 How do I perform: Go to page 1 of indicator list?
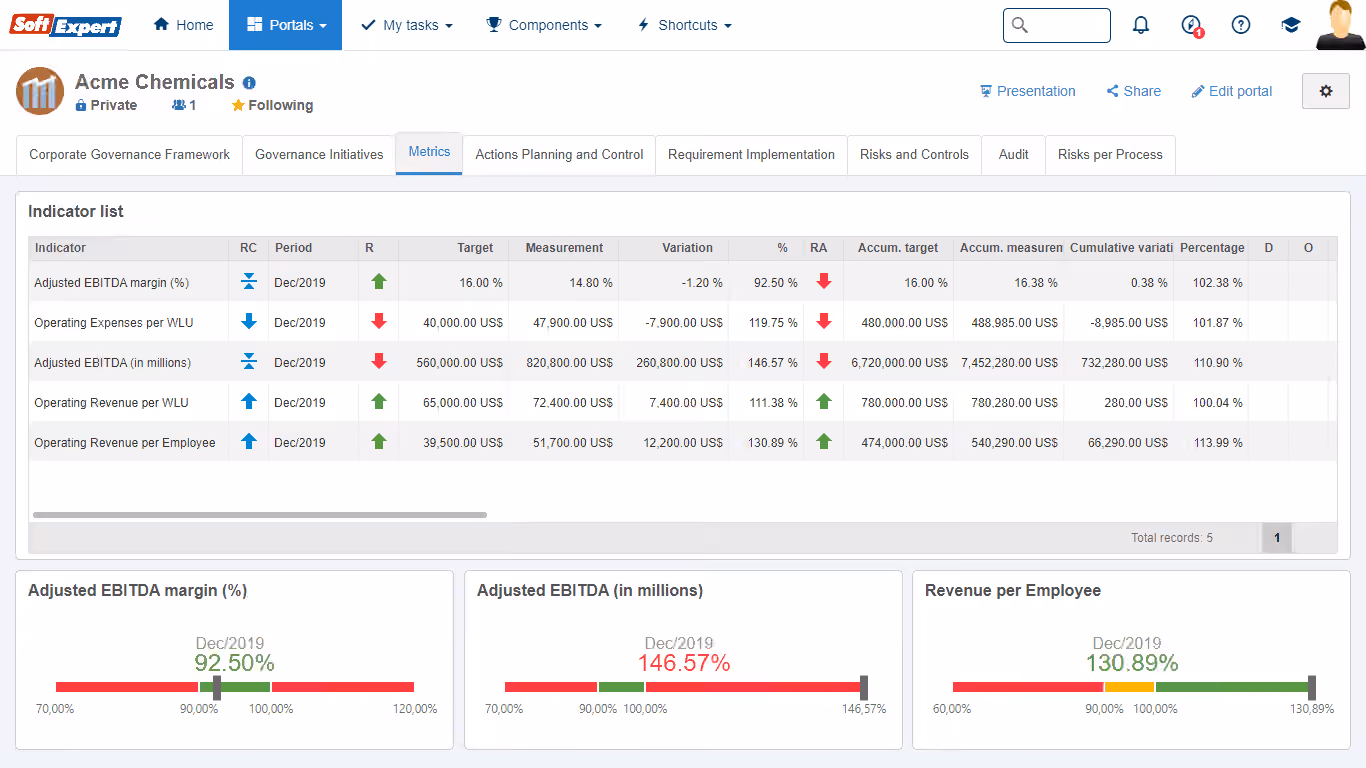coord(1276,538)
